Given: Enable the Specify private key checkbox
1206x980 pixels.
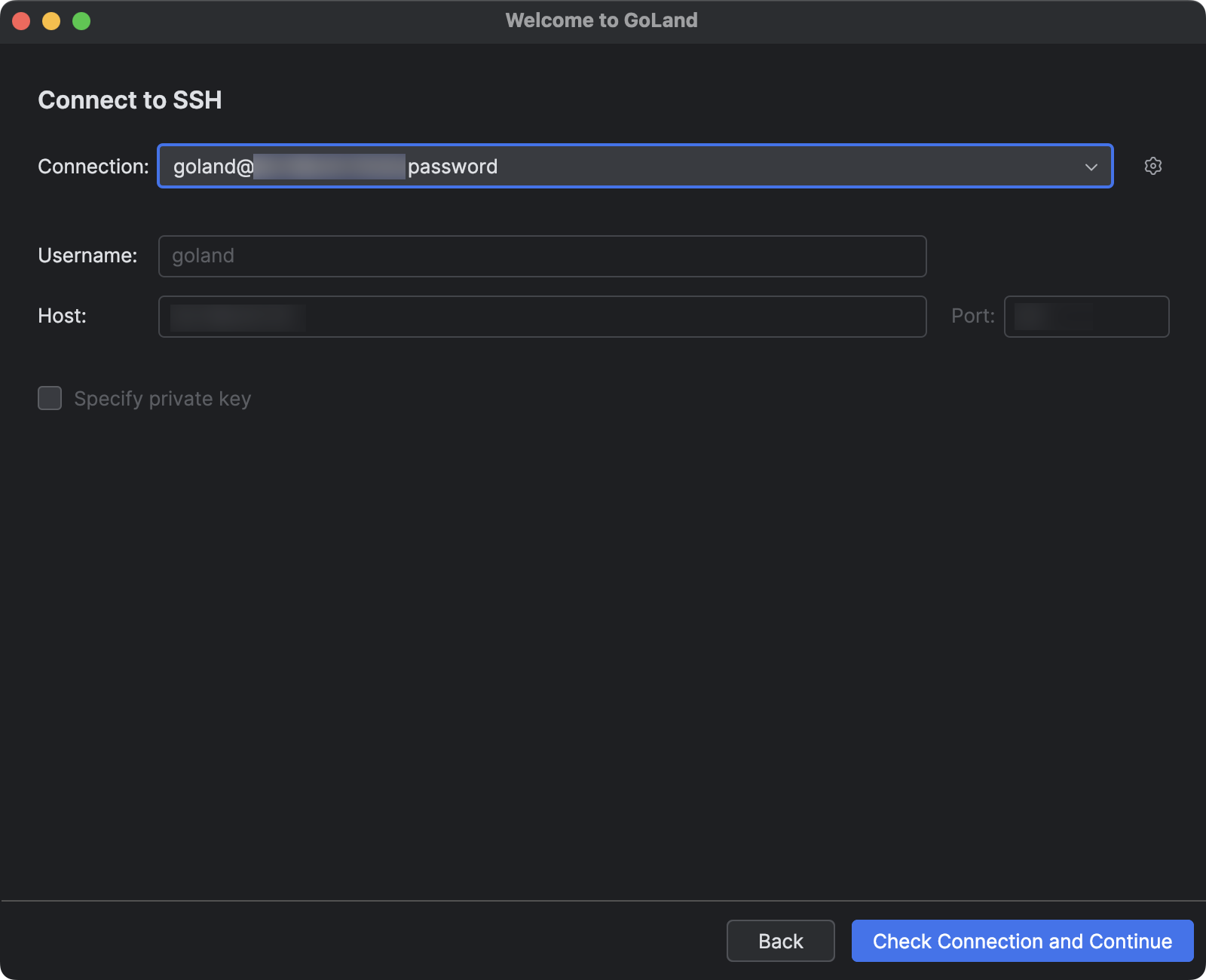Looking at the screenshot, I should click(49, 398).
